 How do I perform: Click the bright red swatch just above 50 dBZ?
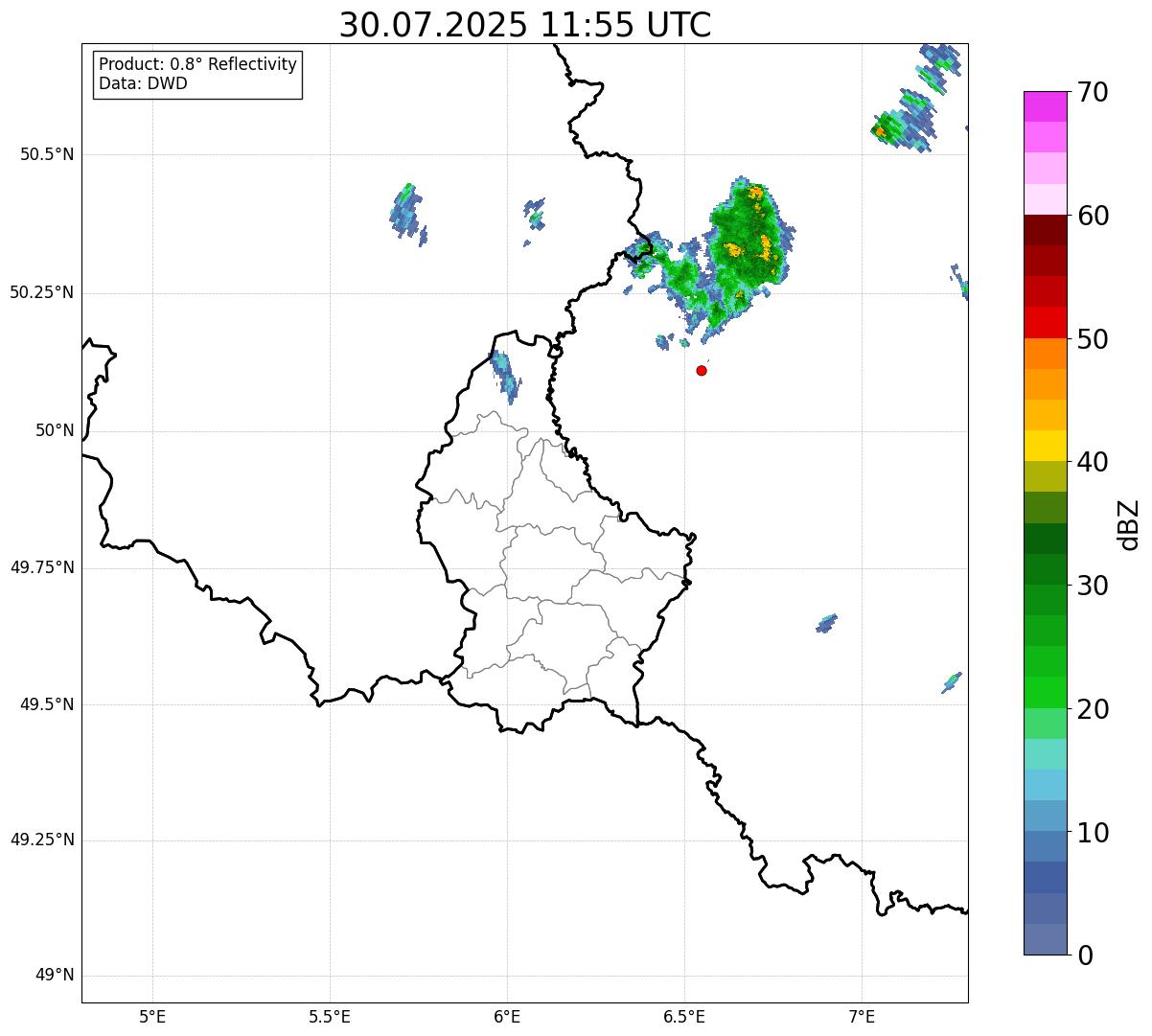1045,323
